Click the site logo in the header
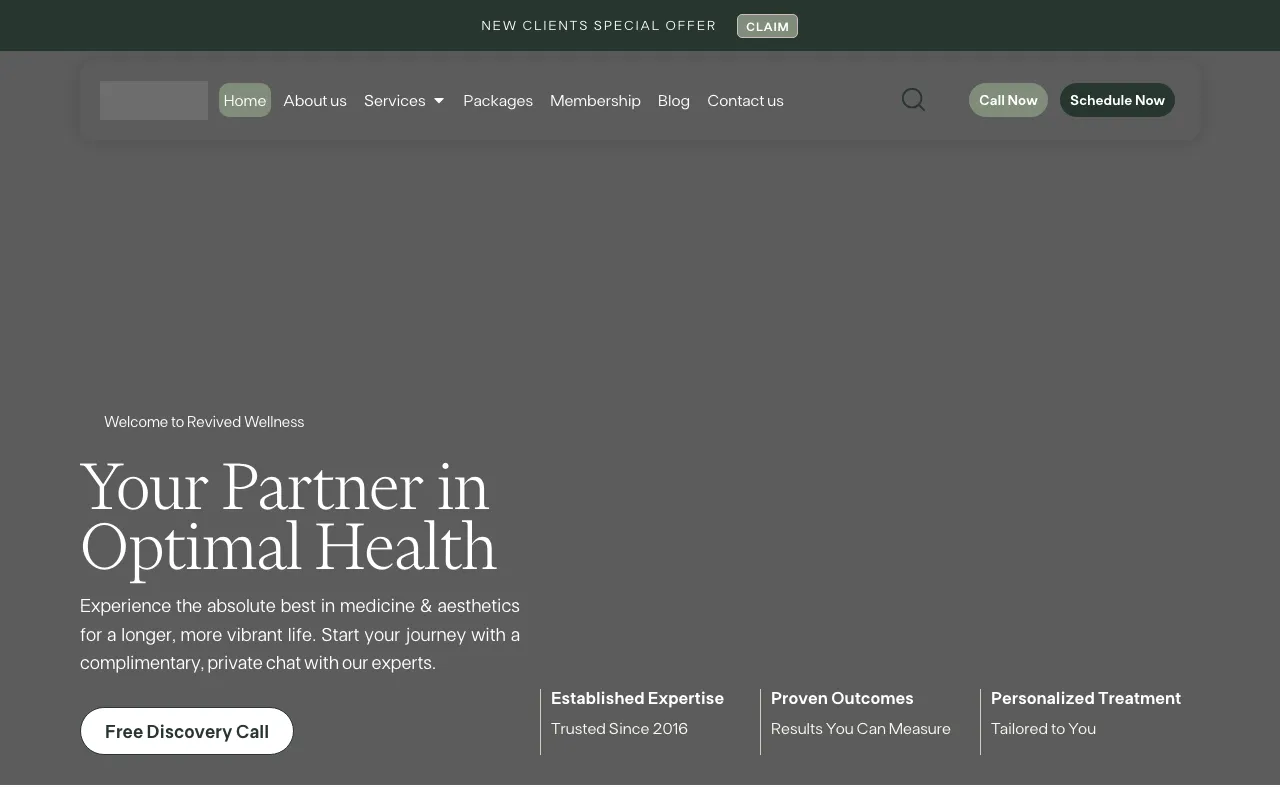This screenshot has height=800, width=1280. [153, 100]
